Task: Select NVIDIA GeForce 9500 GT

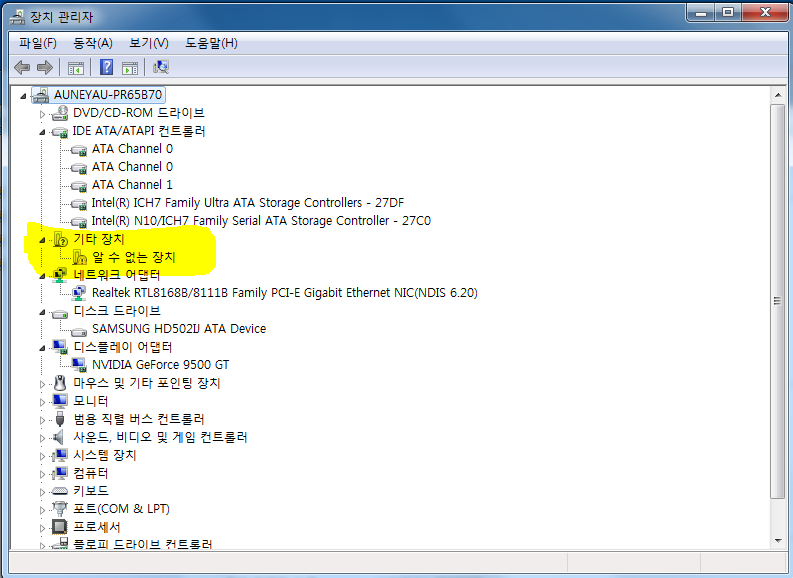Action: pos(160,365)
